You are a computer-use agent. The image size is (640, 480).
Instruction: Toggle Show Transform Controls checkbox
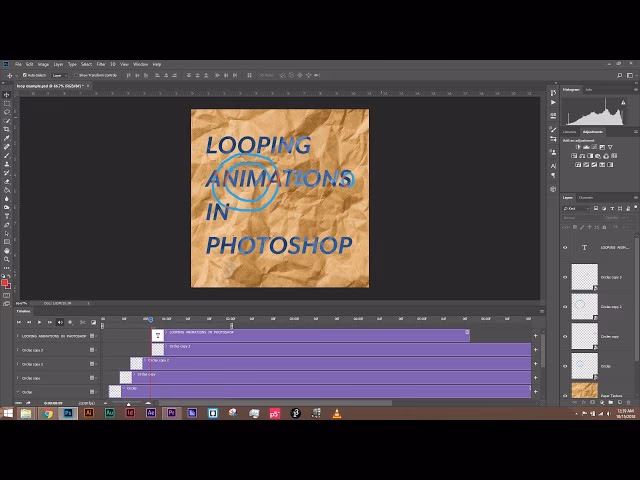tap(76, 75)
